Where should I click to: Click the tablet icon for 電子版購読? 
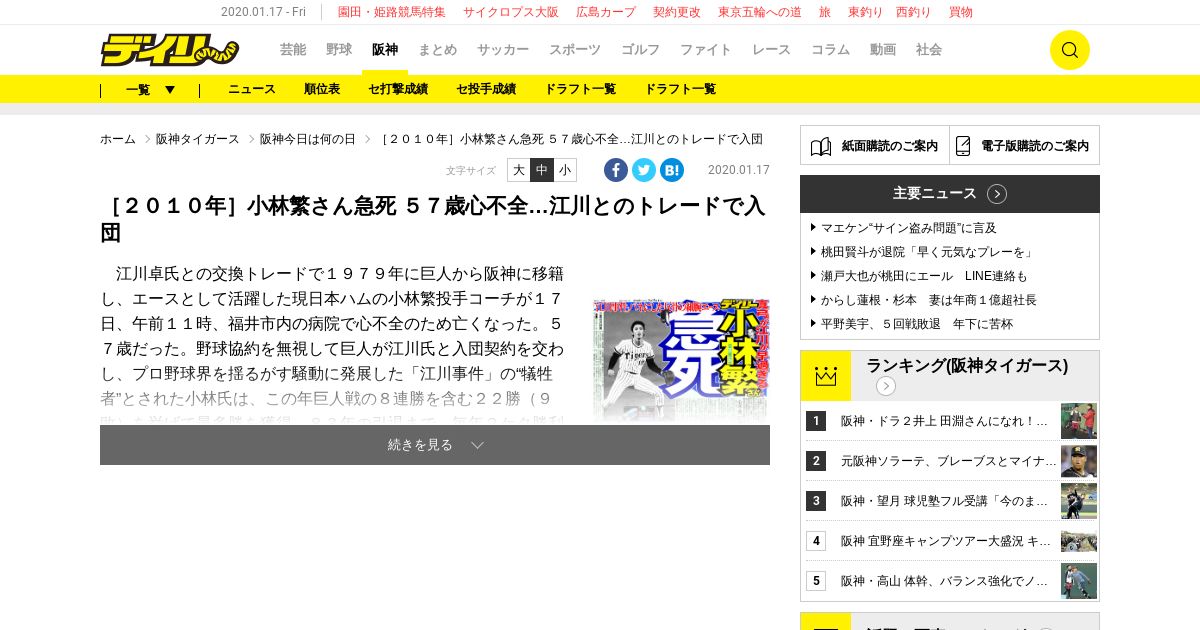pyautogui.click(x=963, y=146)
